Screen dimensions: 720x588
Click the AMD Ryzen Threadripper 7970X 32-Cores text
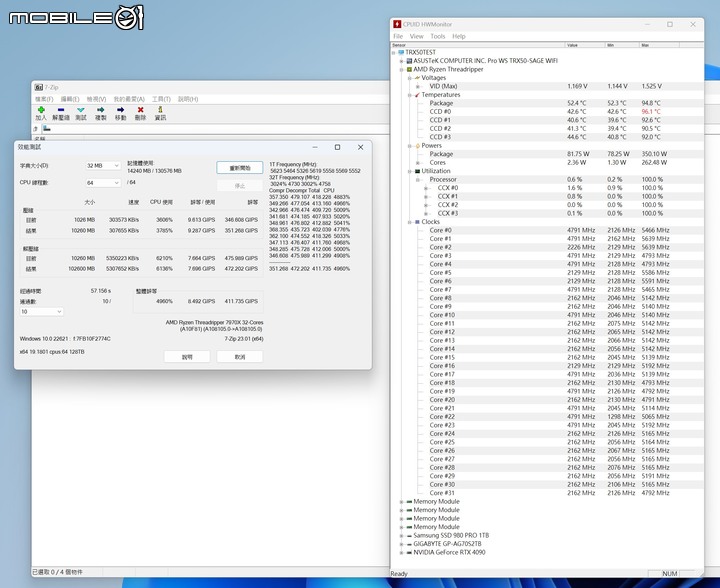(214, 323)
